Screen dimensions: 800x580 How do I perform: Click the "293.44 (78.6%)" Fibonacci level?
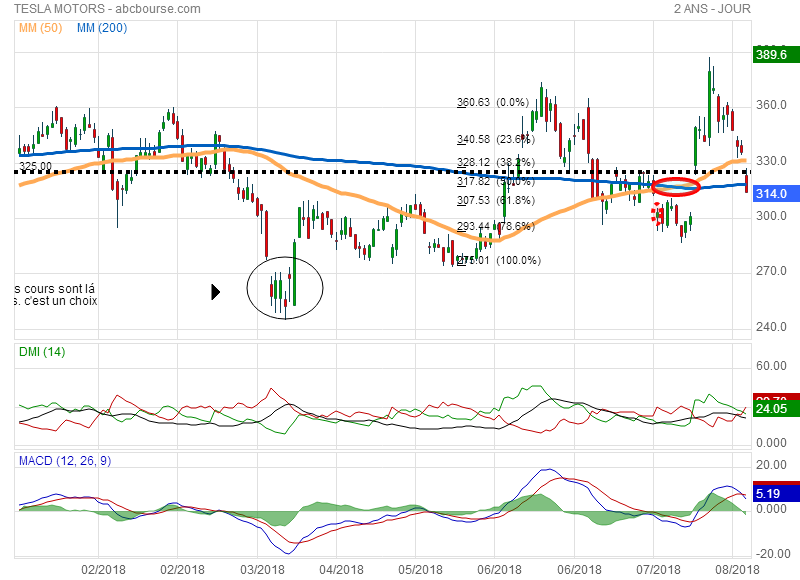click(x=496, y=226)
